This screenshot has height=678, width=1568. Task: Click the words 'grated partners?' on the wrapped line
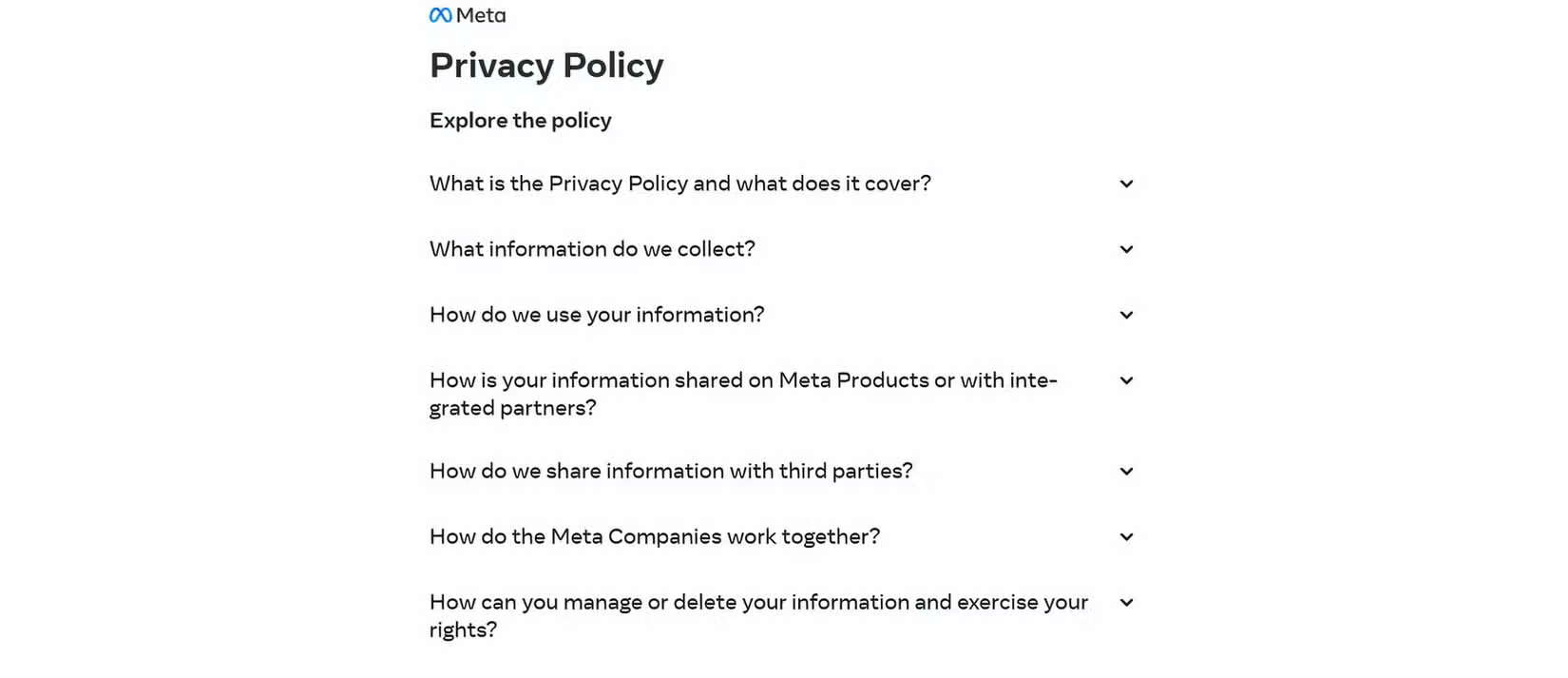pos(513,408)
